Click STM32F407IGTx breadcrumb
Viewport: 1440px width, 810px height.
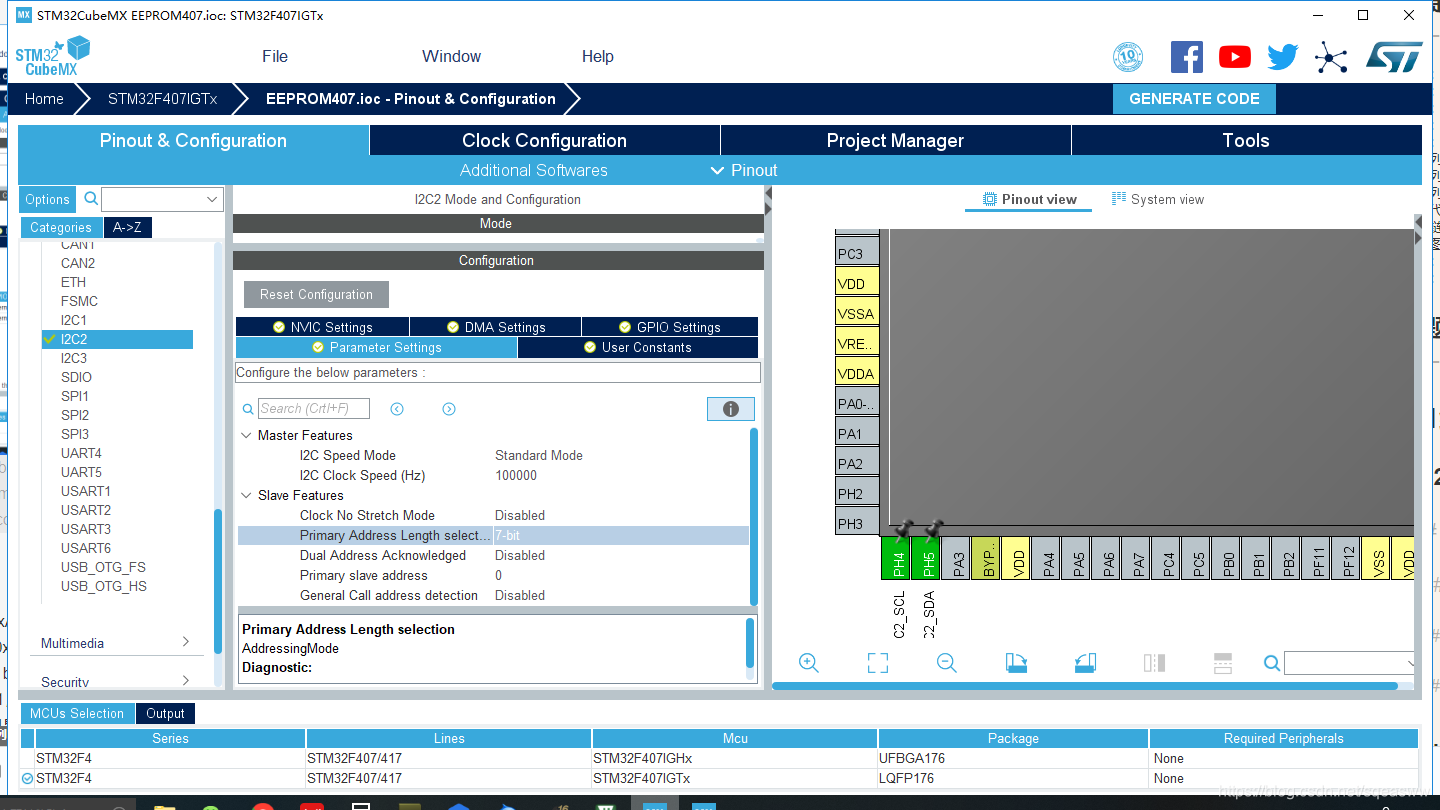click(162, 99)
